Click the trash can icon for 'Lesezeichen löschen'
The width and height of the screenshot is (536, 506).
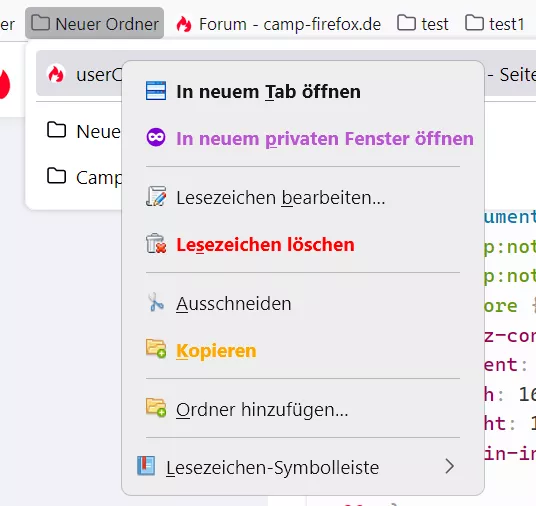(156, 243)
